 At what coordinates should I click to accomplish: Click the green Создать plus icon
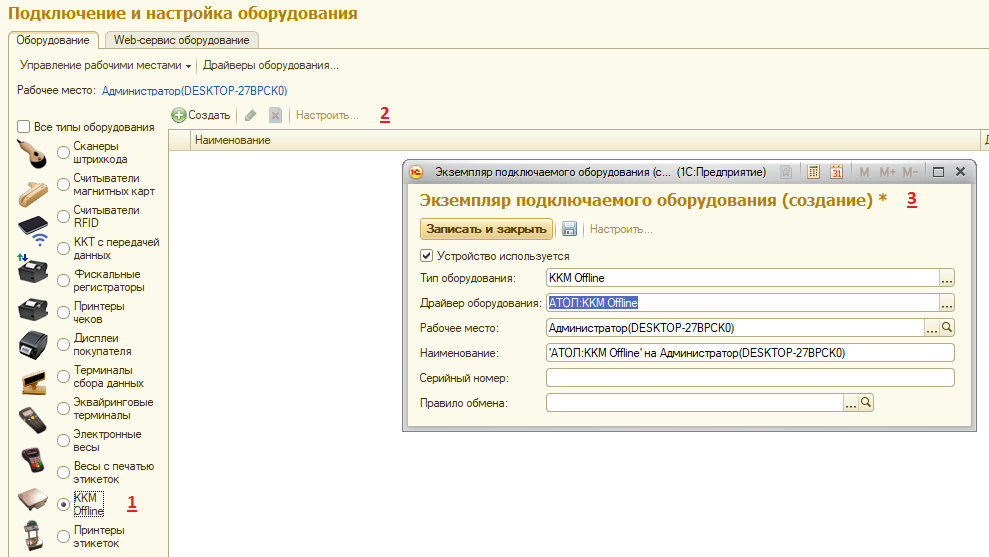tap(179, 115)
